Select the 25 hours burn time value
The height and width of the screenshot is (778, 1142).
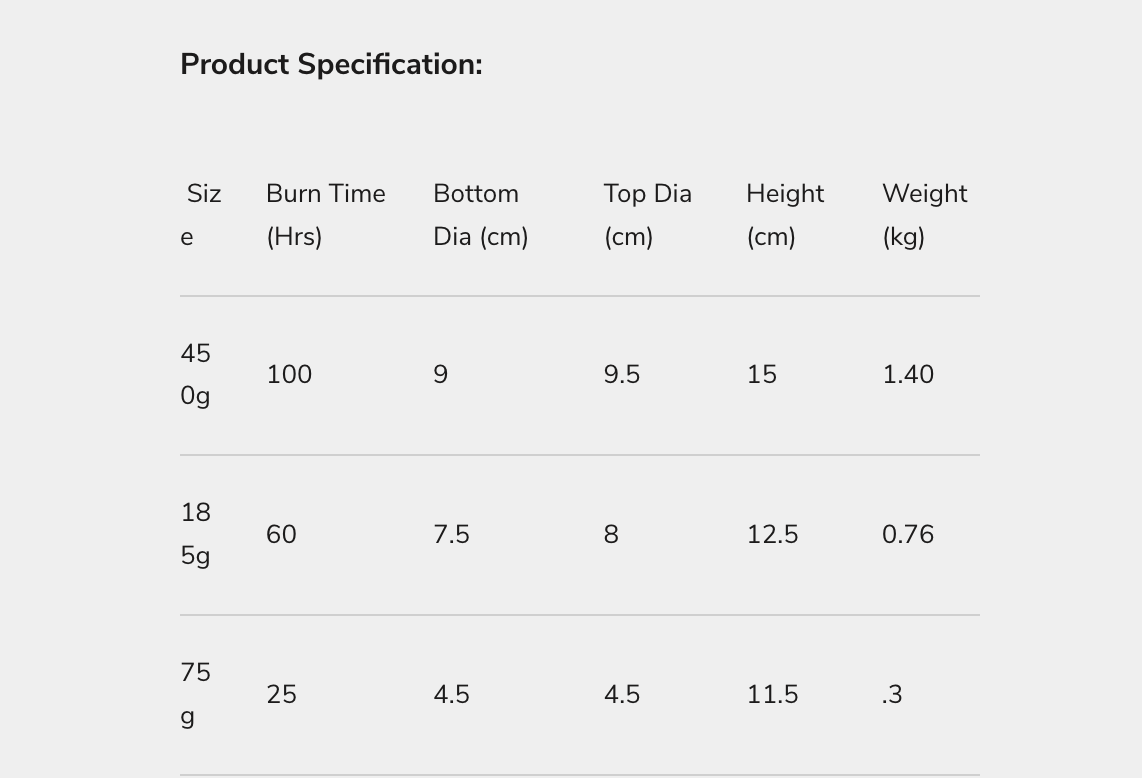coord(281,695)
